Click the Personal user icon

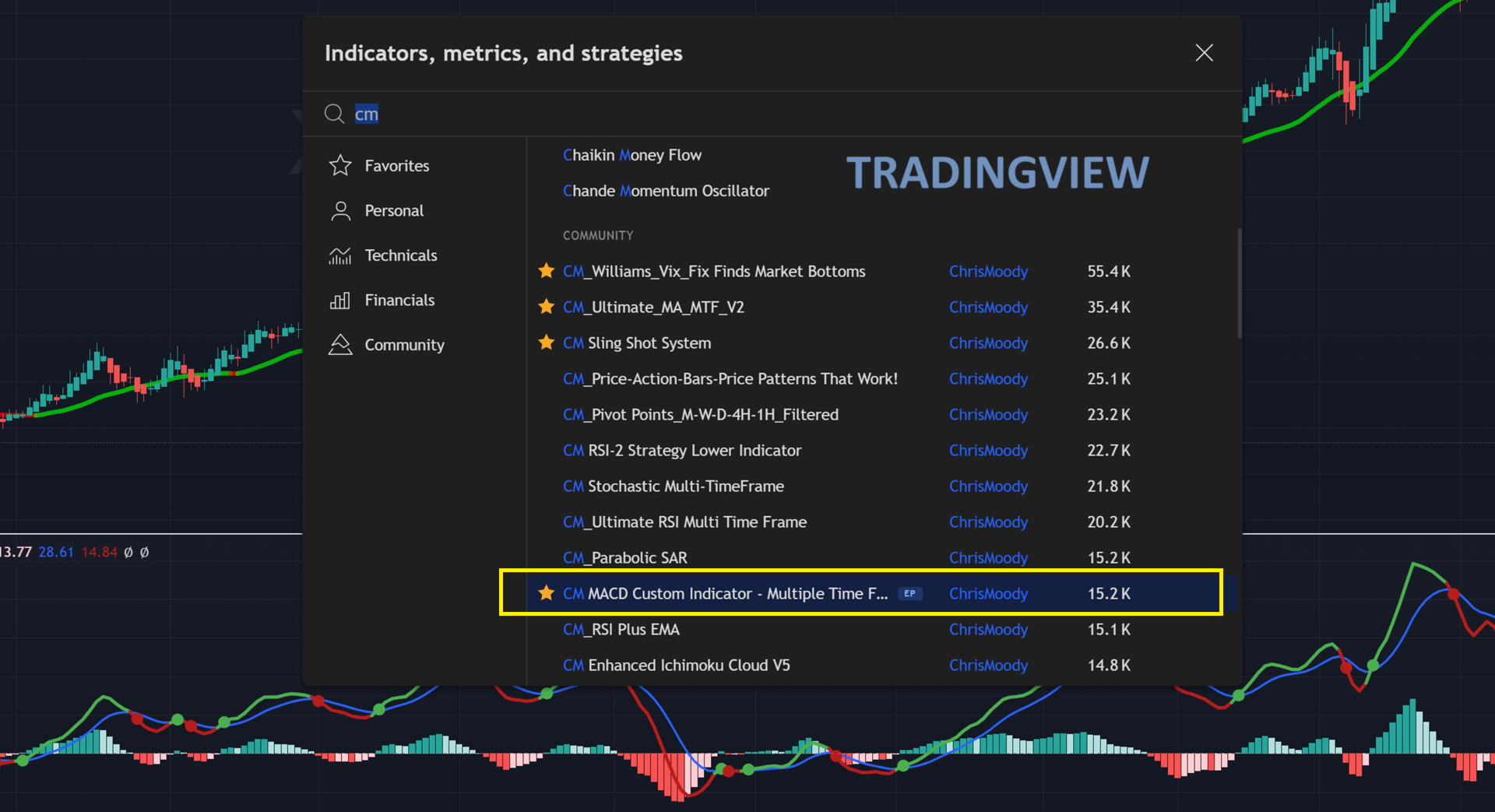[x=340, y=211]
